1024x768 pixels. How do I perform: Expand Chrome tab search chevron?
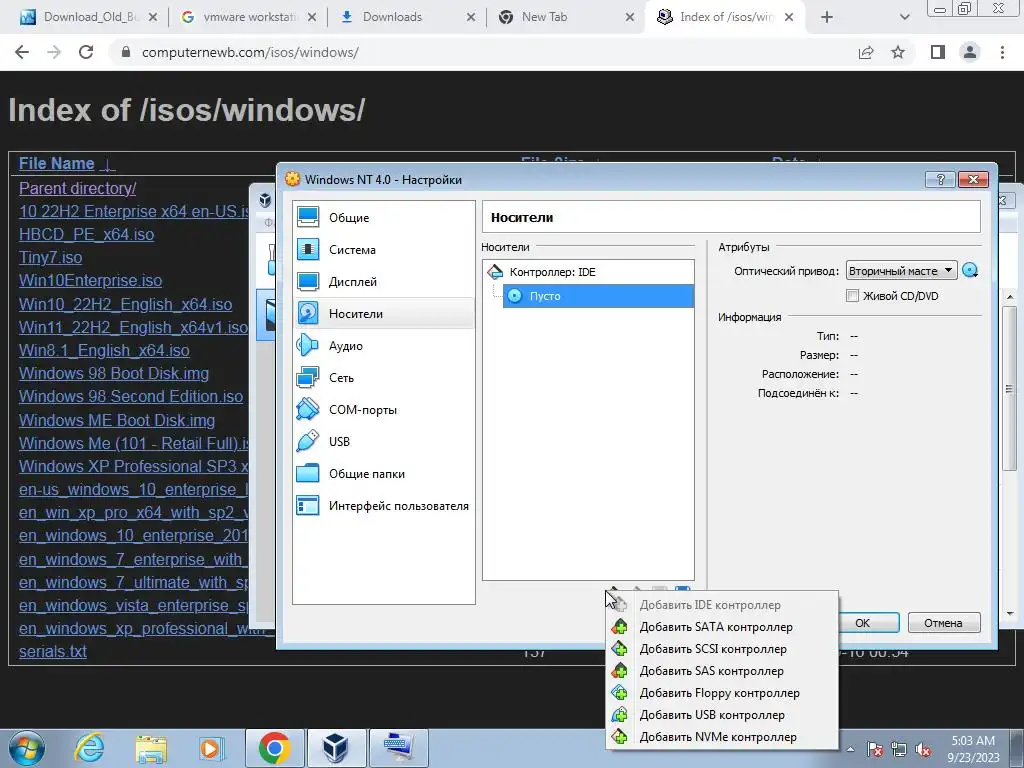tap(904, 17)
